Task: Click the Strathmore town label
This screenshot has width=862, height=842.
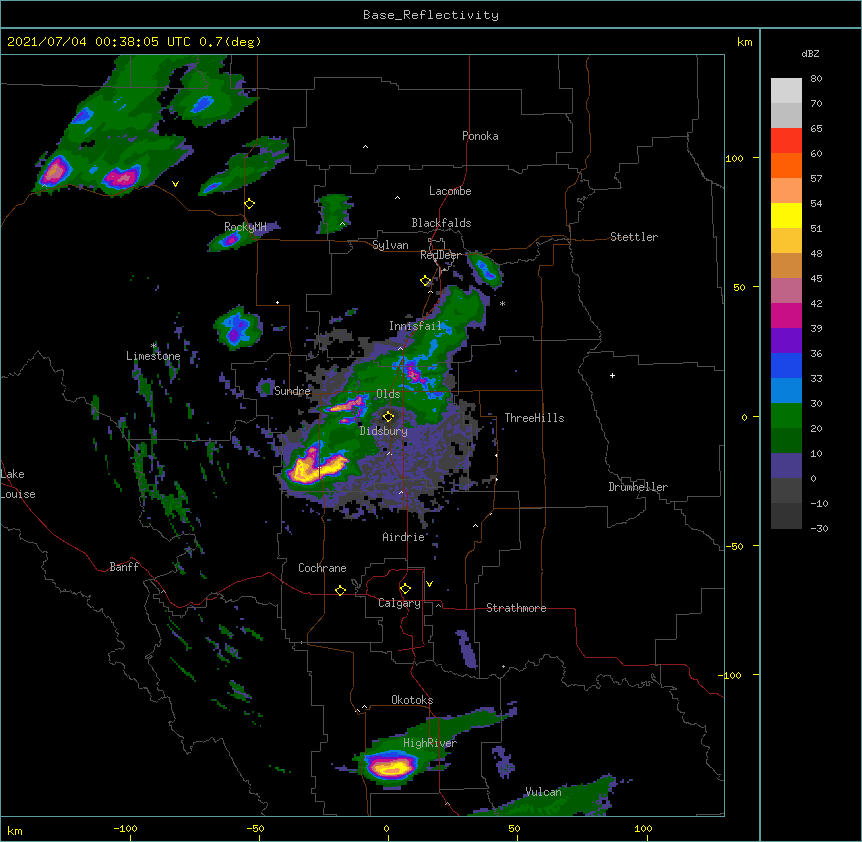Action: coord(516,608)
